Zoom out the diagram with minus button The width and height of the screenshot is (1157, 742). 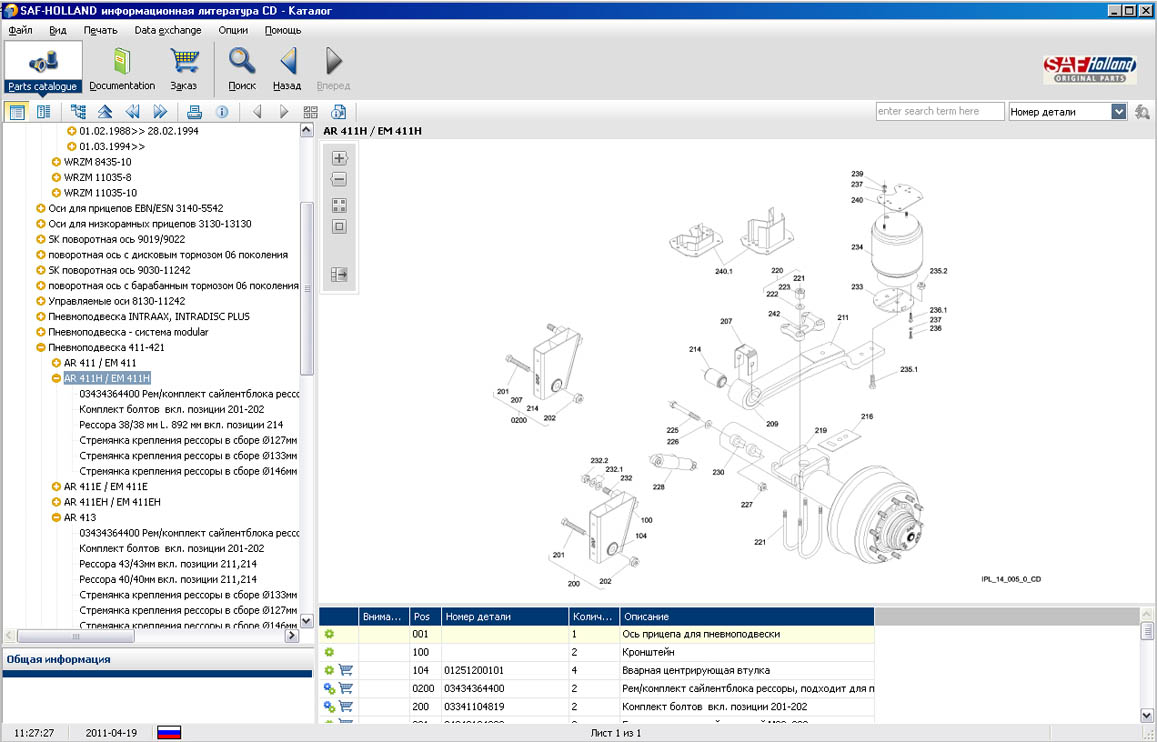[339, 180]
